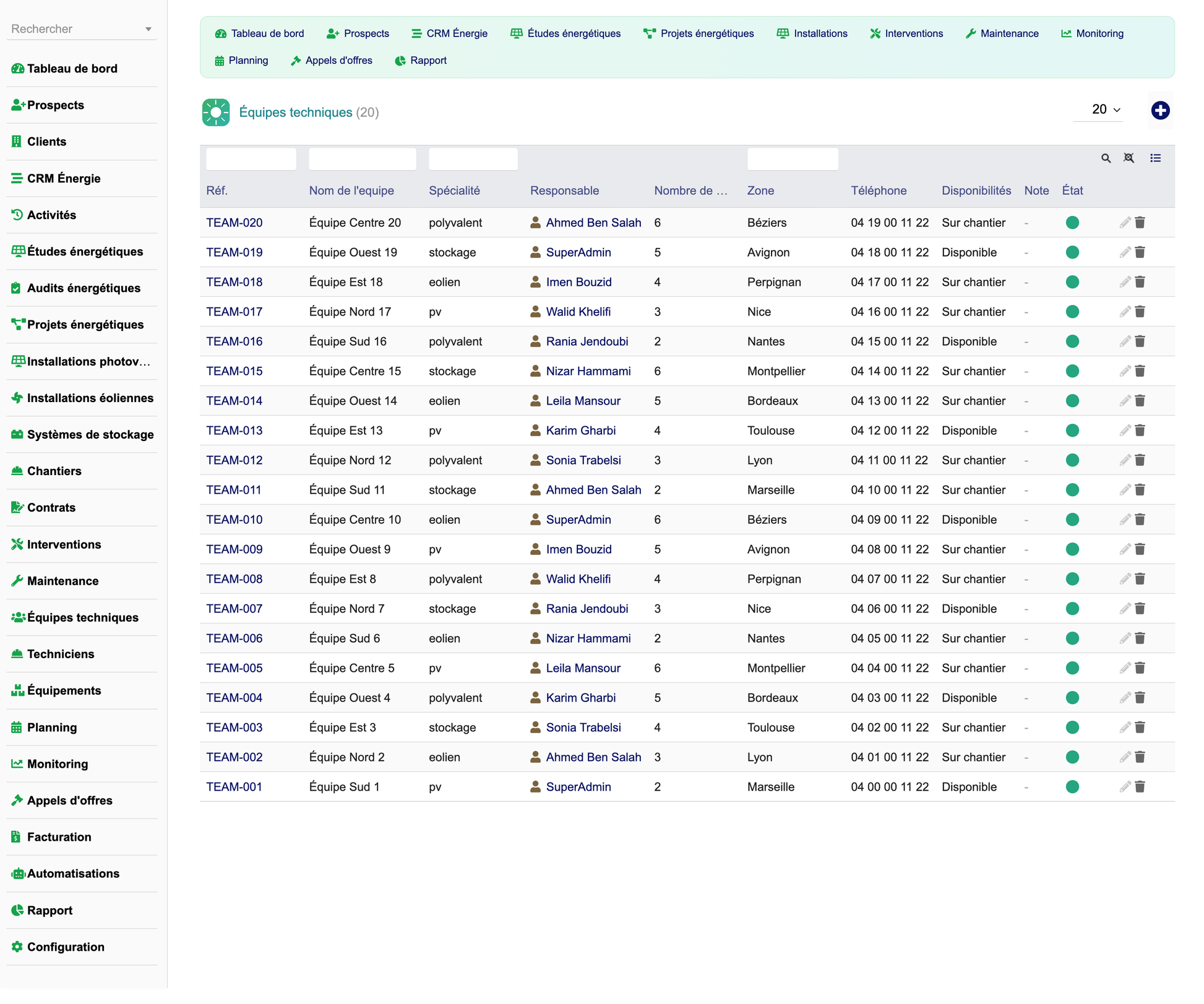This screenshot has height=1004, width=1204.
Task: Edit TEAM-020 with the pencil icon
Action: (x=1125, y=223)
